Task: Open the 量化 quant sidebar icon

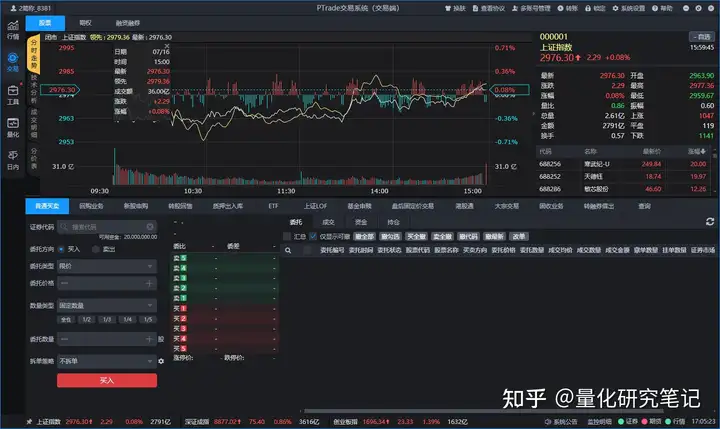Action: point(13,127)
